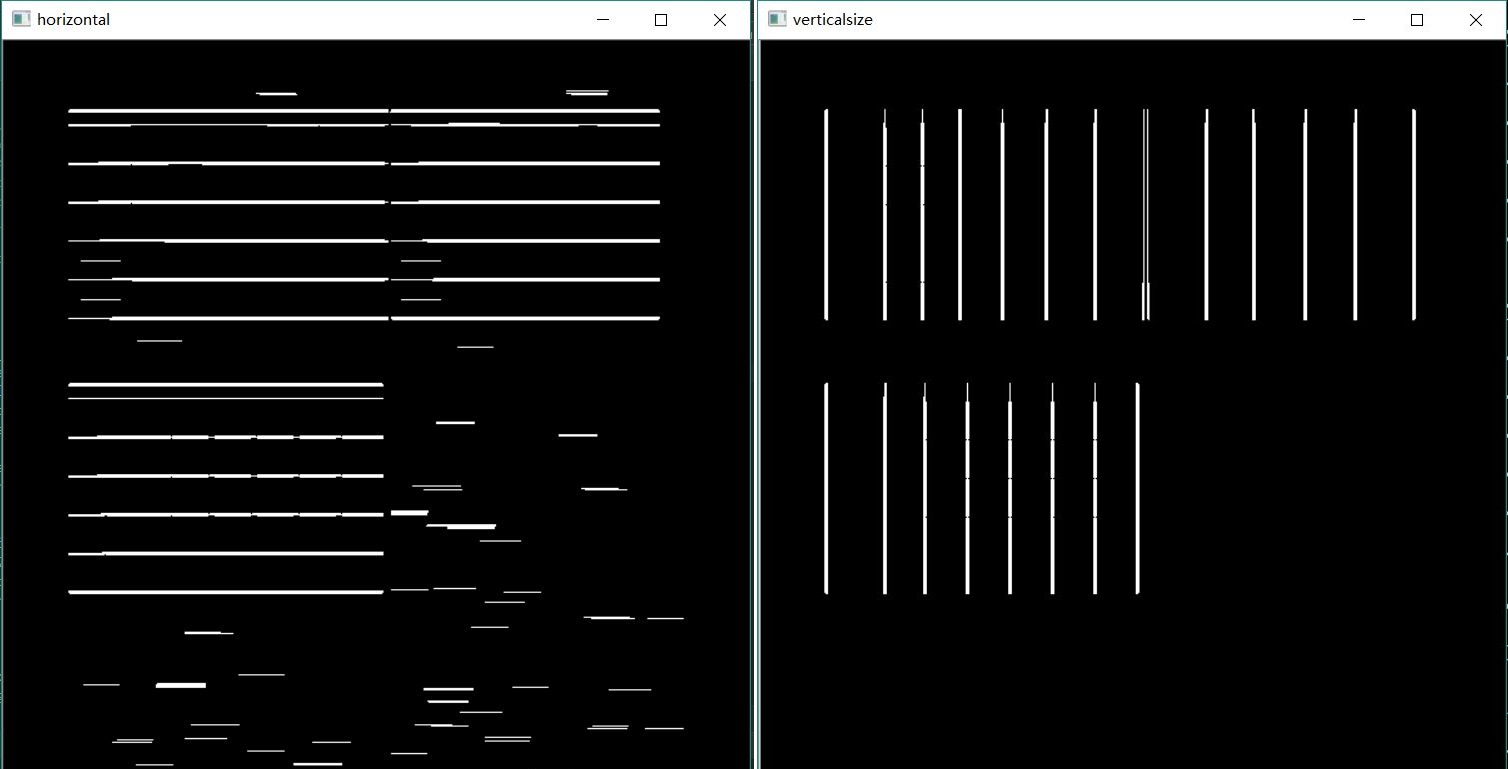Close the horizontal window
The width and height of the screenshot is (1508, 769).
719,19
